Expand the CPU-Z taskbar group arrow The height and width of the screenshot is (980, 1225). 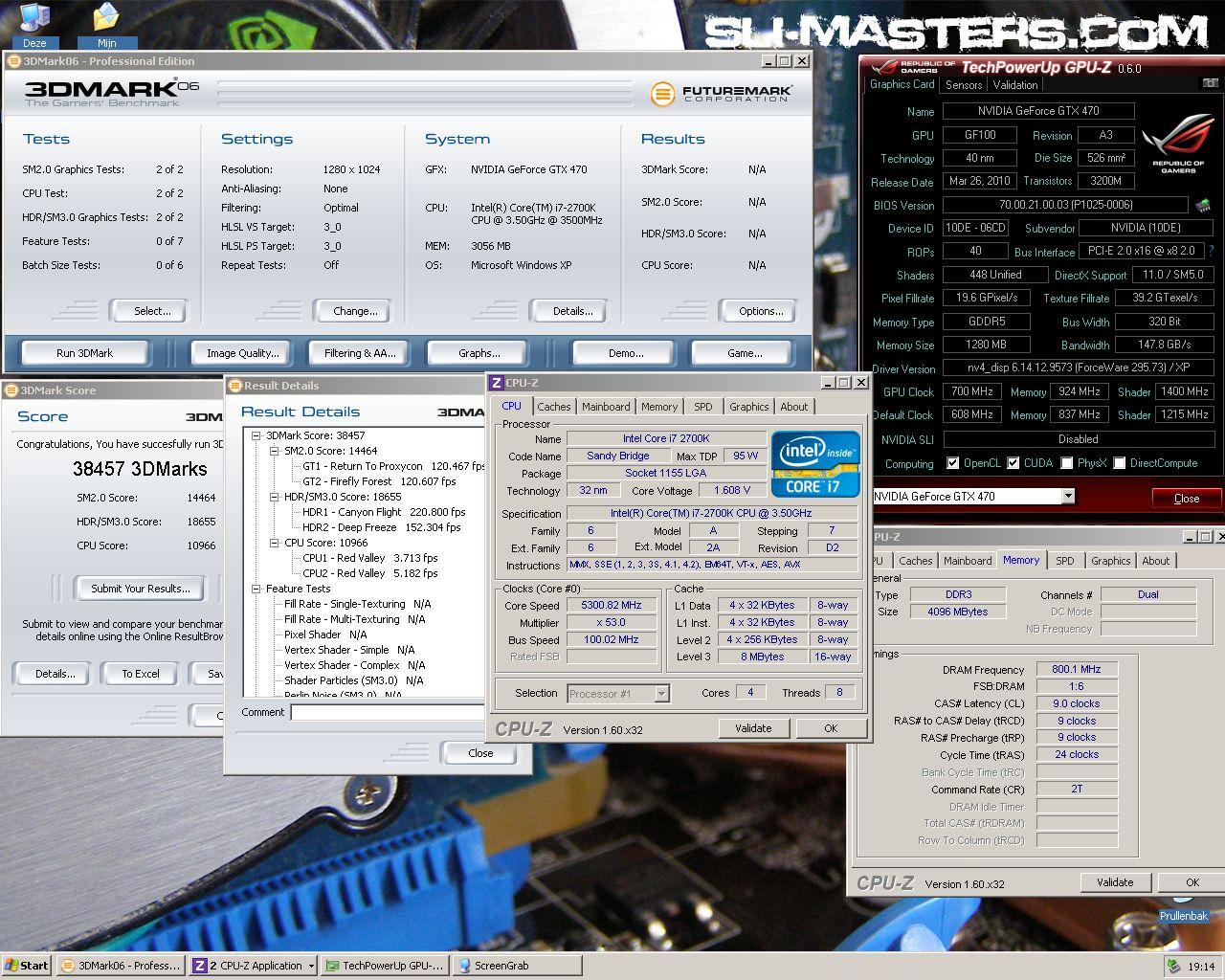click(x=311, y=967)
